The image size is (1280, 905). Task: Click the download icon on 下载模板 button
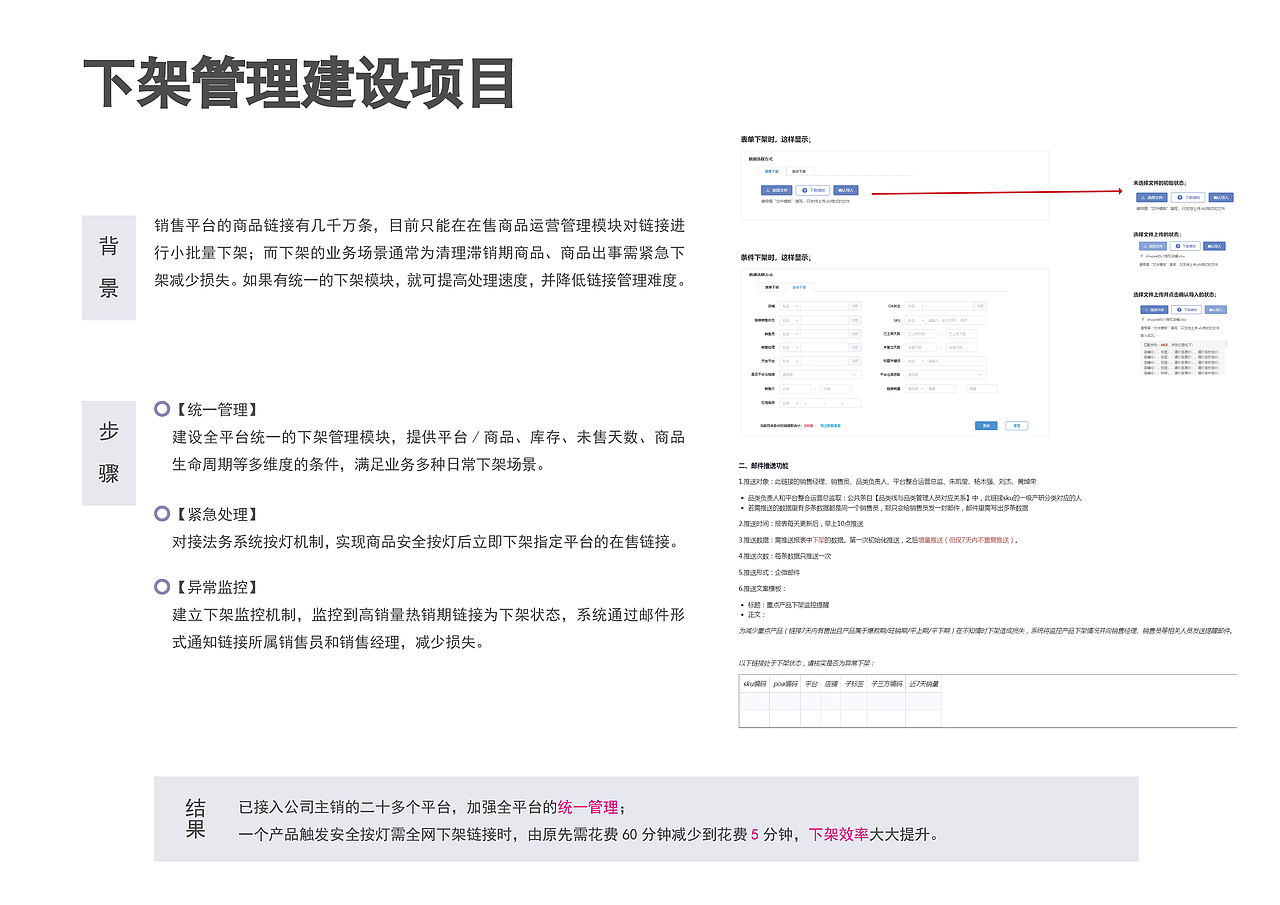pos(803,190)
